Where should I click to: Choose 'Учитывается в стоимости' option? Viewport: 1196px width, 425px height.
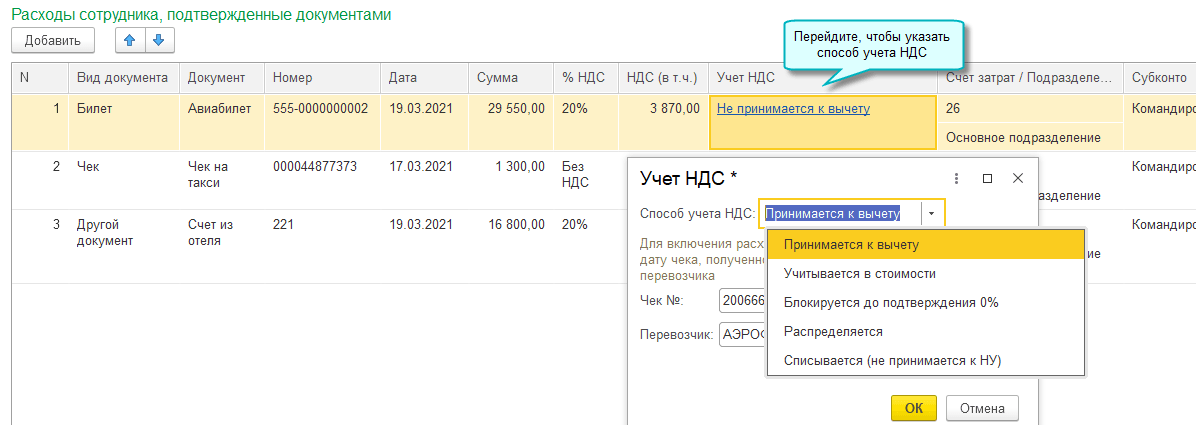pos(860,273)
